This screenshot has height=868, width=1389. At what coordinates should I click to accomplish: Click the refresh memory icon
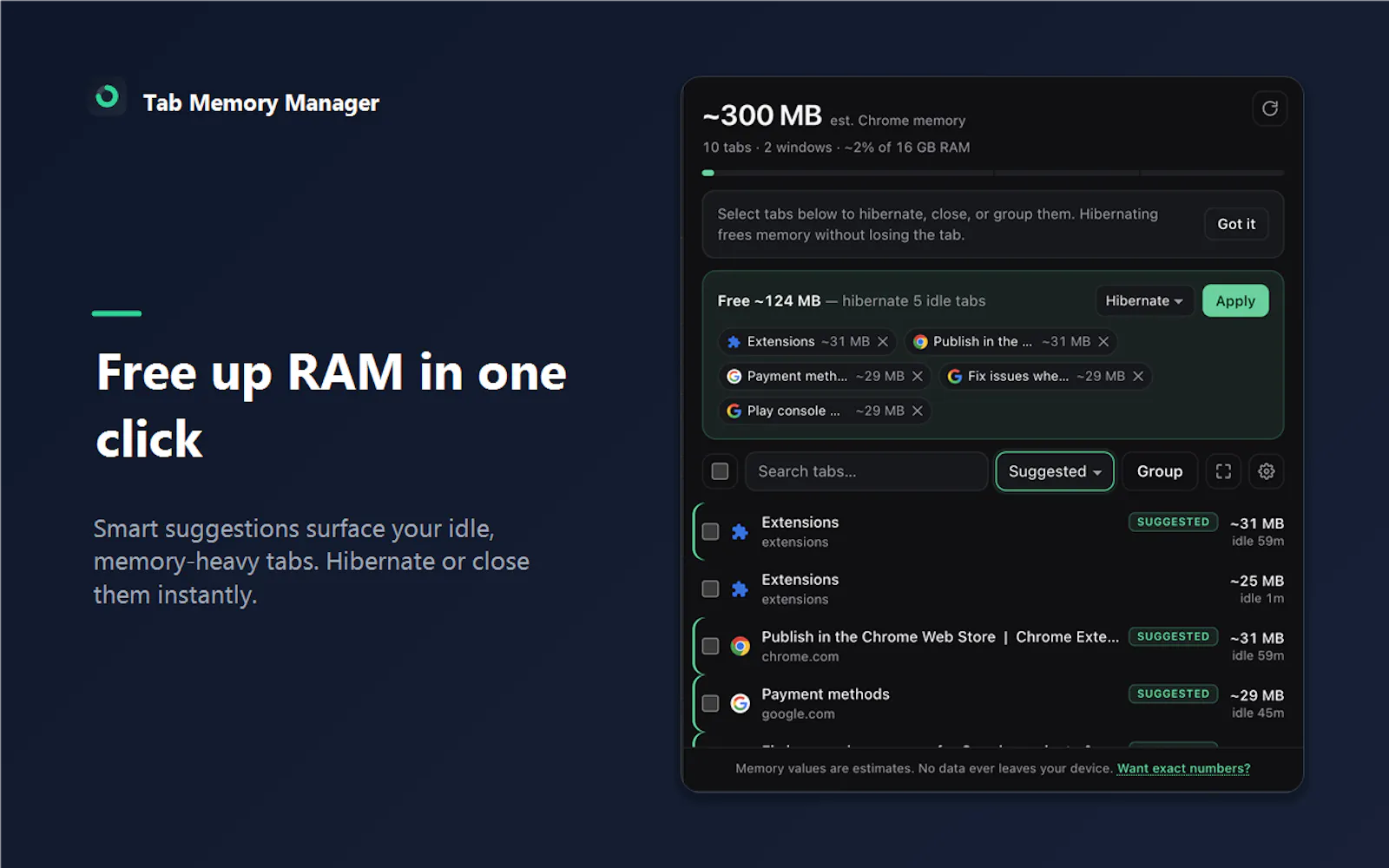(x=1269, y=108)
